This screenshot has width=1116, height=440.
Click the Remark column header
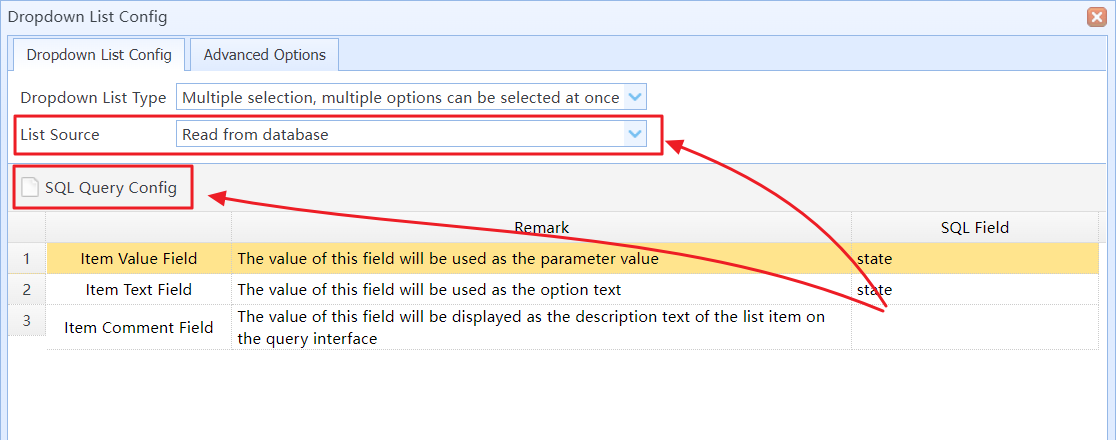point(542,228)
